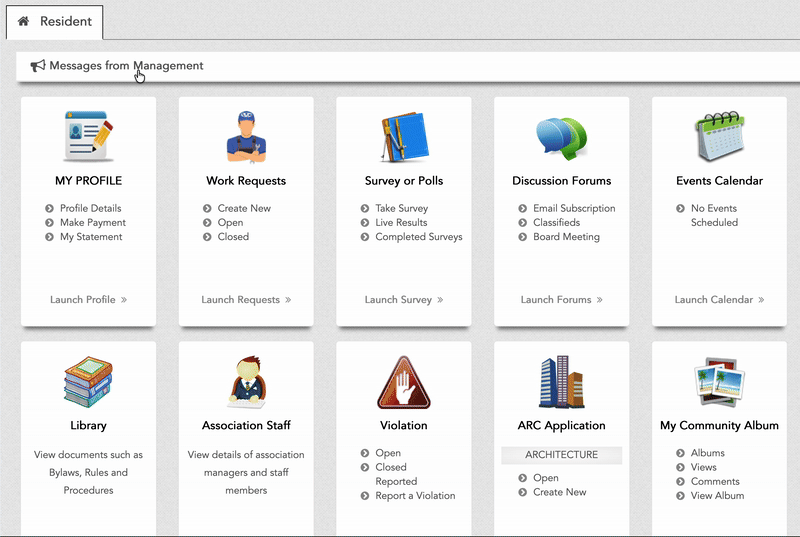Click the Work Requests mechanic icon
The image size is (800, 537).
[246, 137]
